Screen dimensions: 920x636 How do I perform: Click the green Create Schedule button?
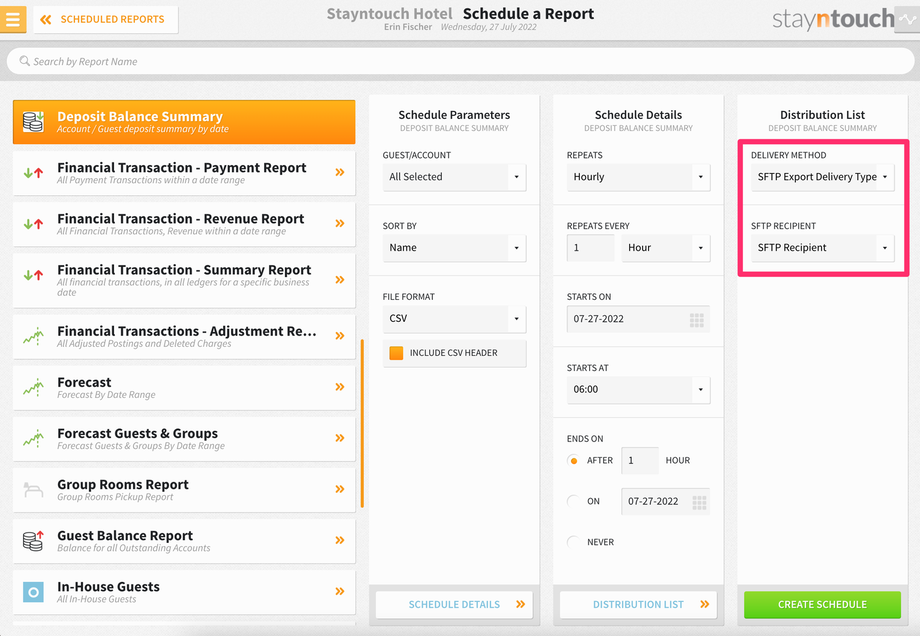point(823,604)
